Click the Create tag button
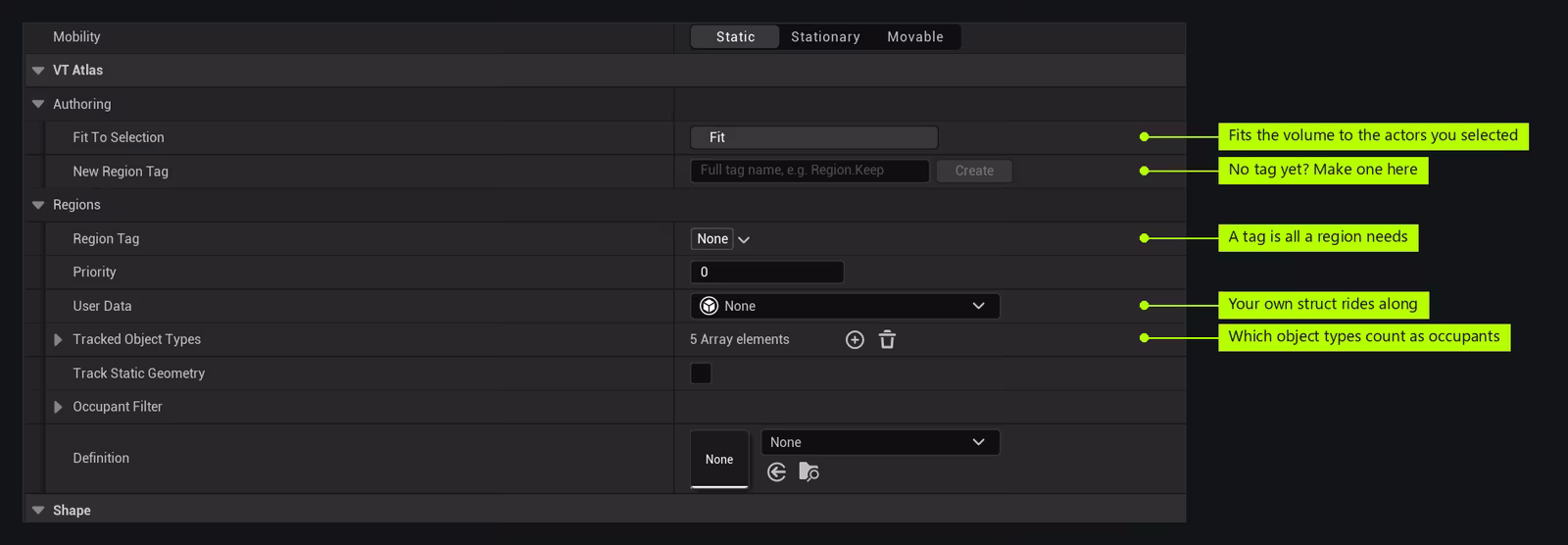Image resolution: width=1568 pixels, height=545 pixels. (x=974, y=171)
